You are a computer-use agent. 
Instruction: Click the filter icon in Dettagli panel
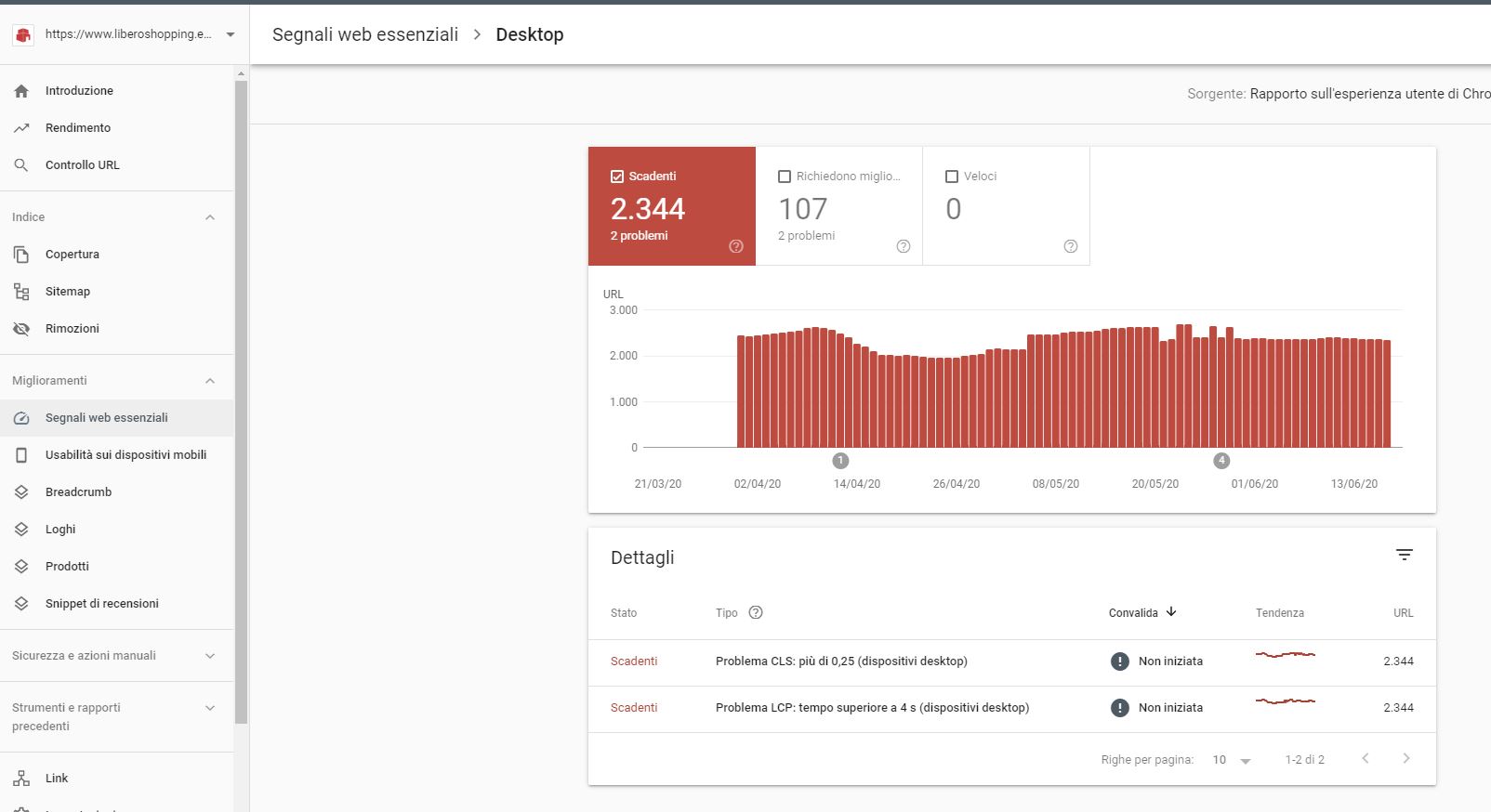[x=1404, y=555]
